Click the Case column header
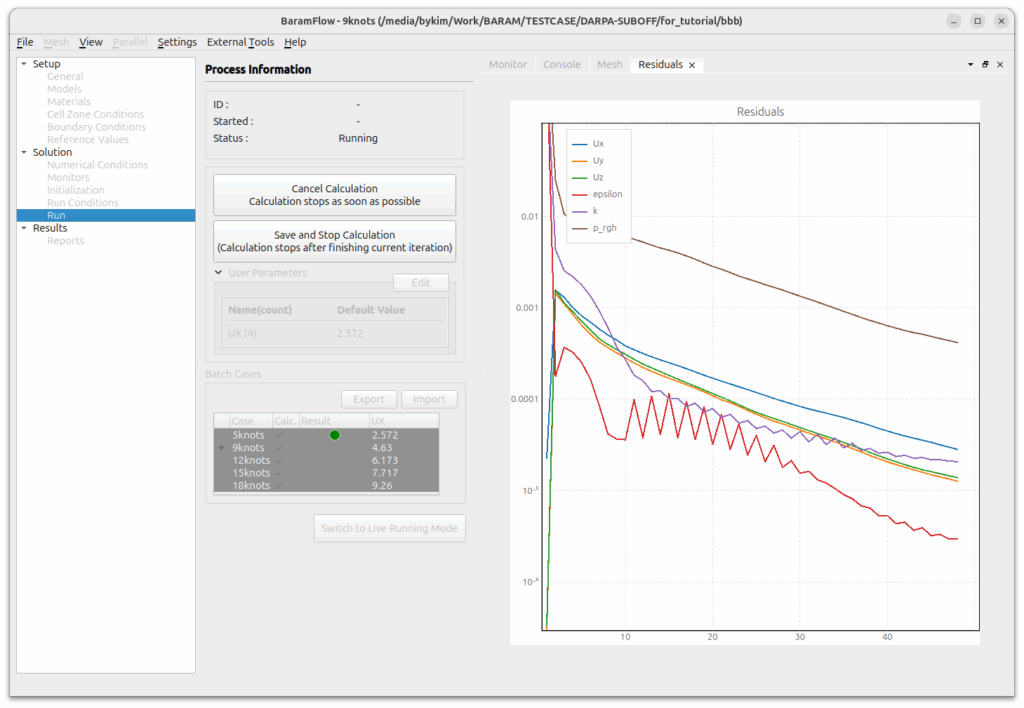The width and height of the screenshot is (1024, 708). point(250,421)
